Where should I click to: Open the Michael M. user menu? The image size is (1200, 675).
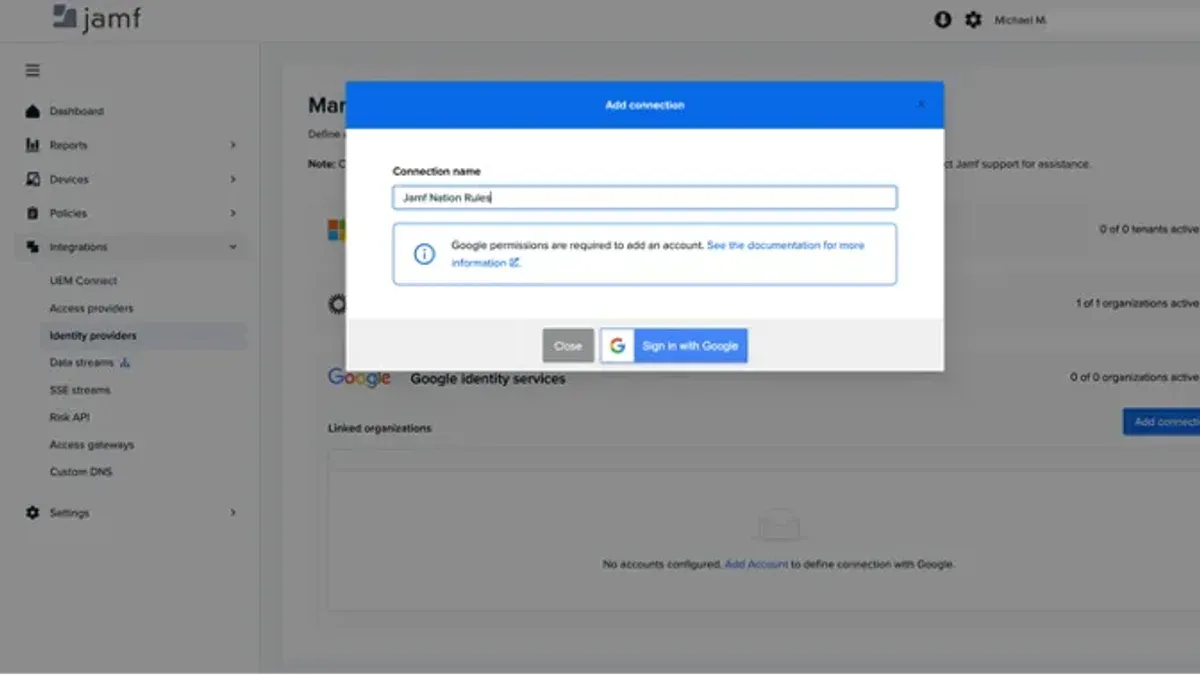tap(1020, 20)
